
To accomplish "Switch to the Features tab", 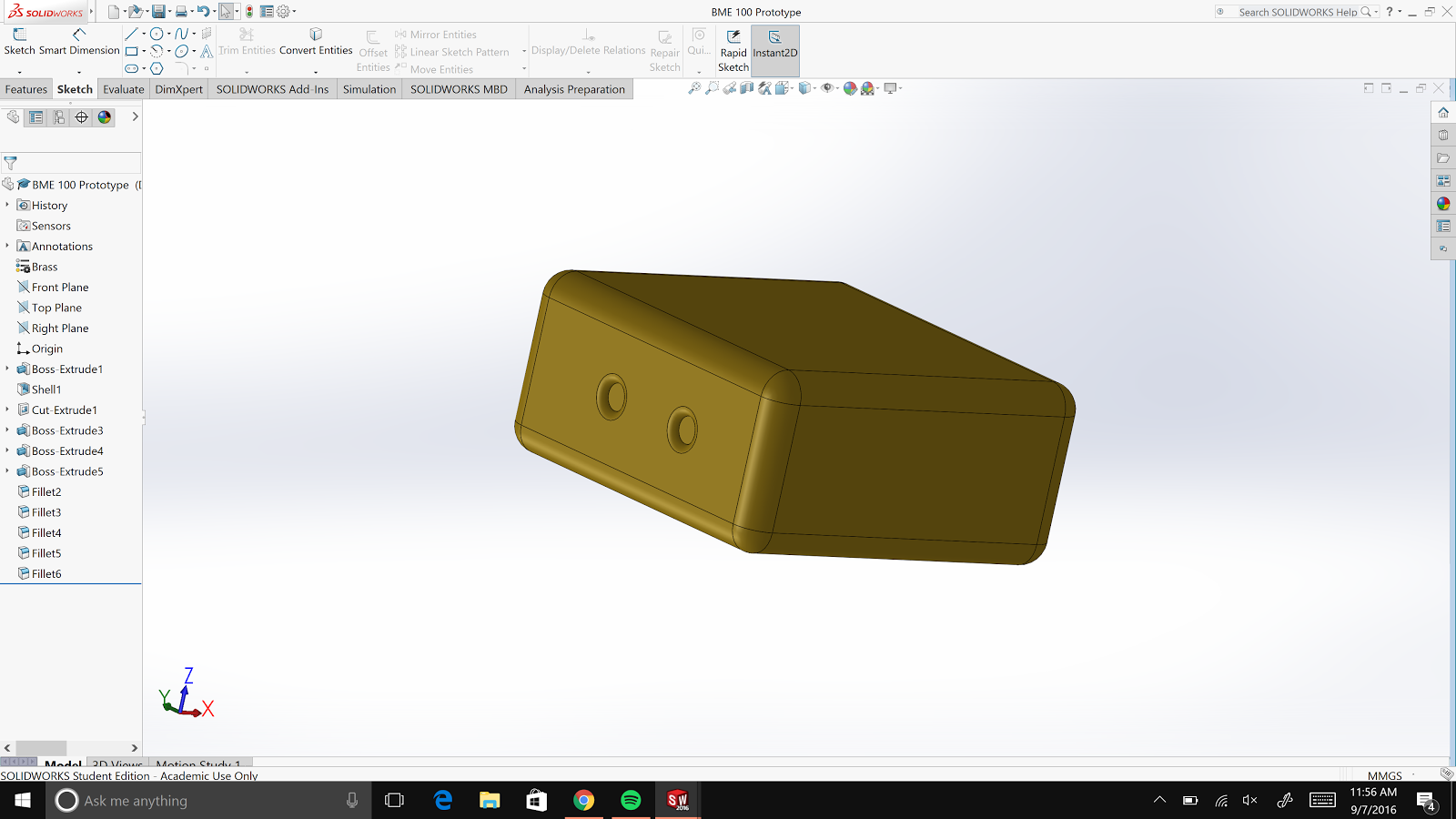I will click(x=26, y=89).
